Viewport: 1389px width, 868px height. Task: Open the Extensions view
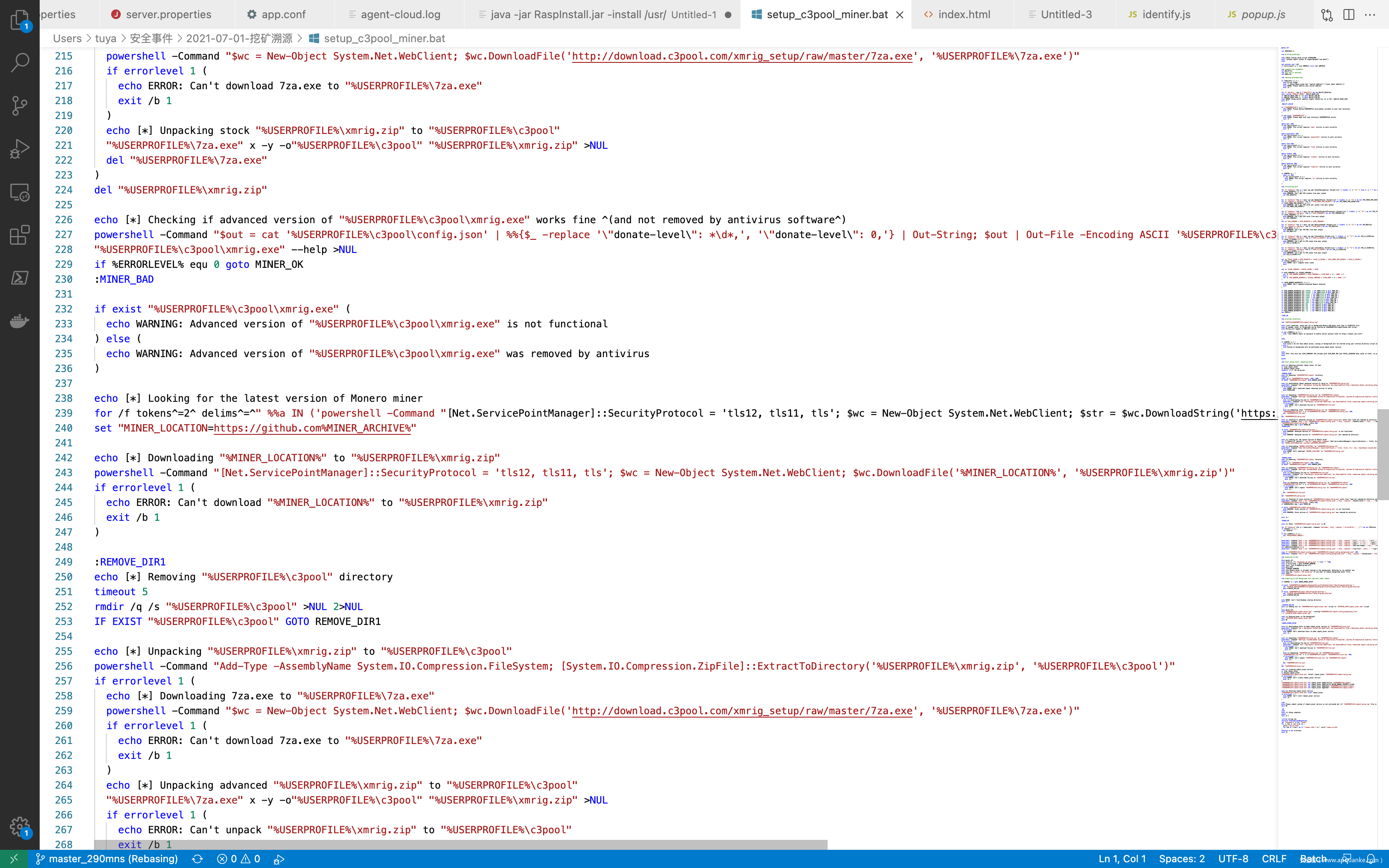point(19,235)
